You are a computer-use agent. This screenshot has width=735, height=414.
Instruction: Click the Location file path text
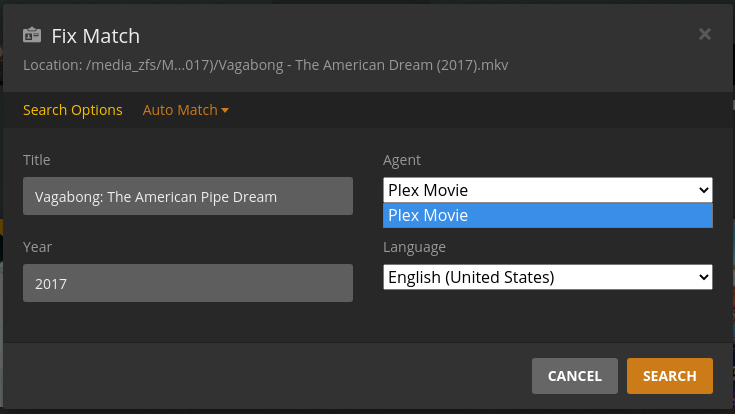[x=266, y=66]
